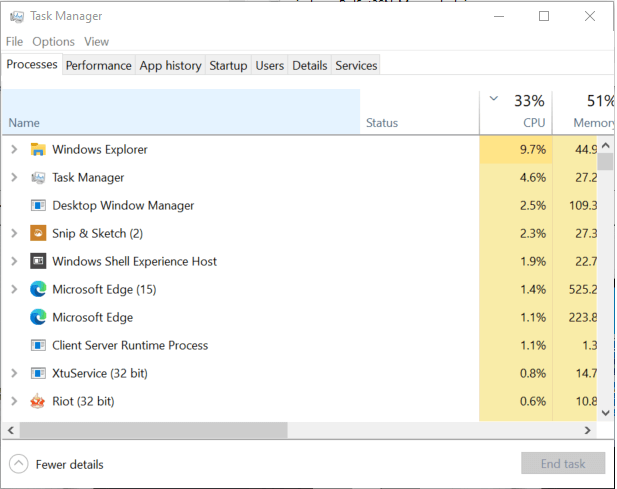Switch to the Services tab
Image resolution: width=617 pixels, height=489 pixels.
point(356,65)
